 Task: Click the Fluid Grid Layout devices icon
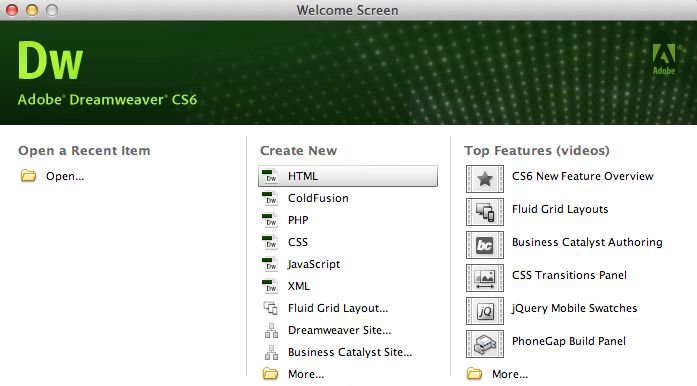pyautogui.click(x=271, y=308)
